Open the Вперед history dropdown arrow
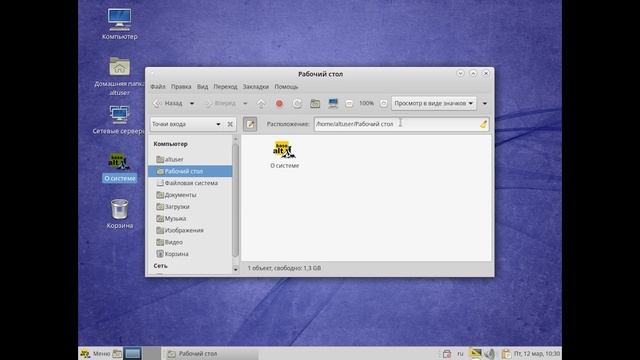The image size is (640, 360). 245,103
